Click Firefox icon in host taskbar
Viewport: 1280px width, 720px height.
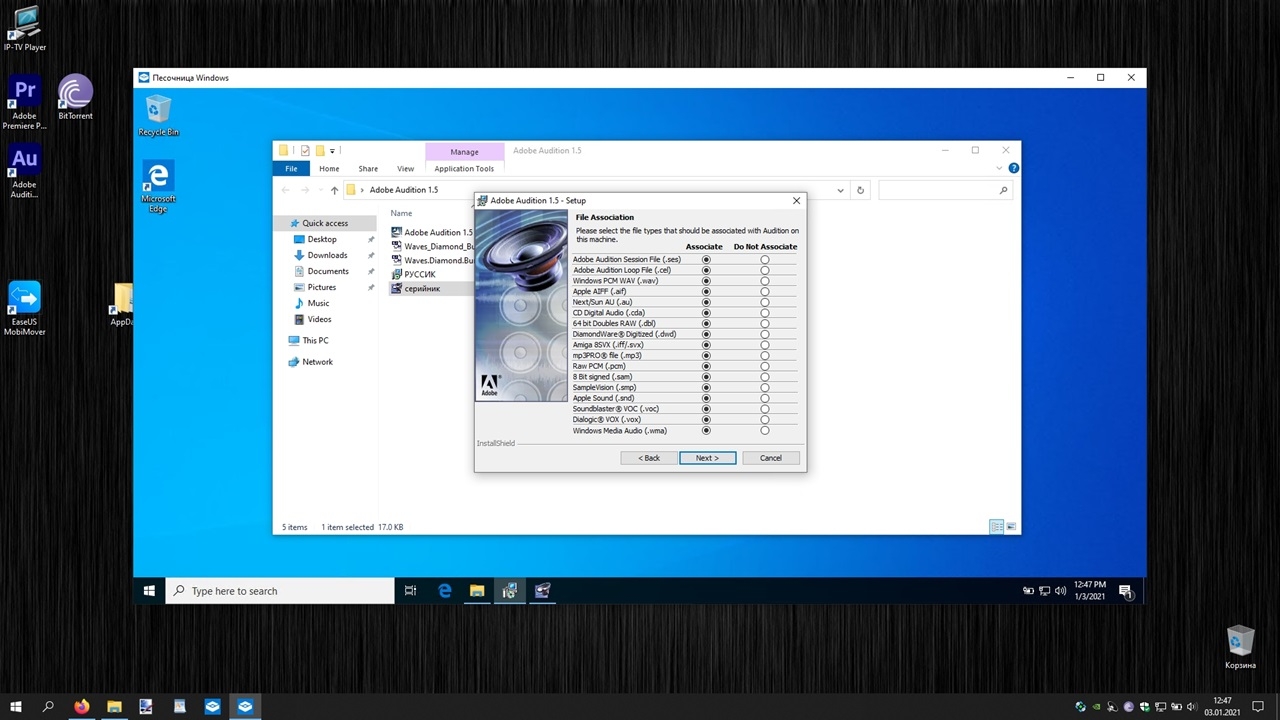click(x=81, y=706)
